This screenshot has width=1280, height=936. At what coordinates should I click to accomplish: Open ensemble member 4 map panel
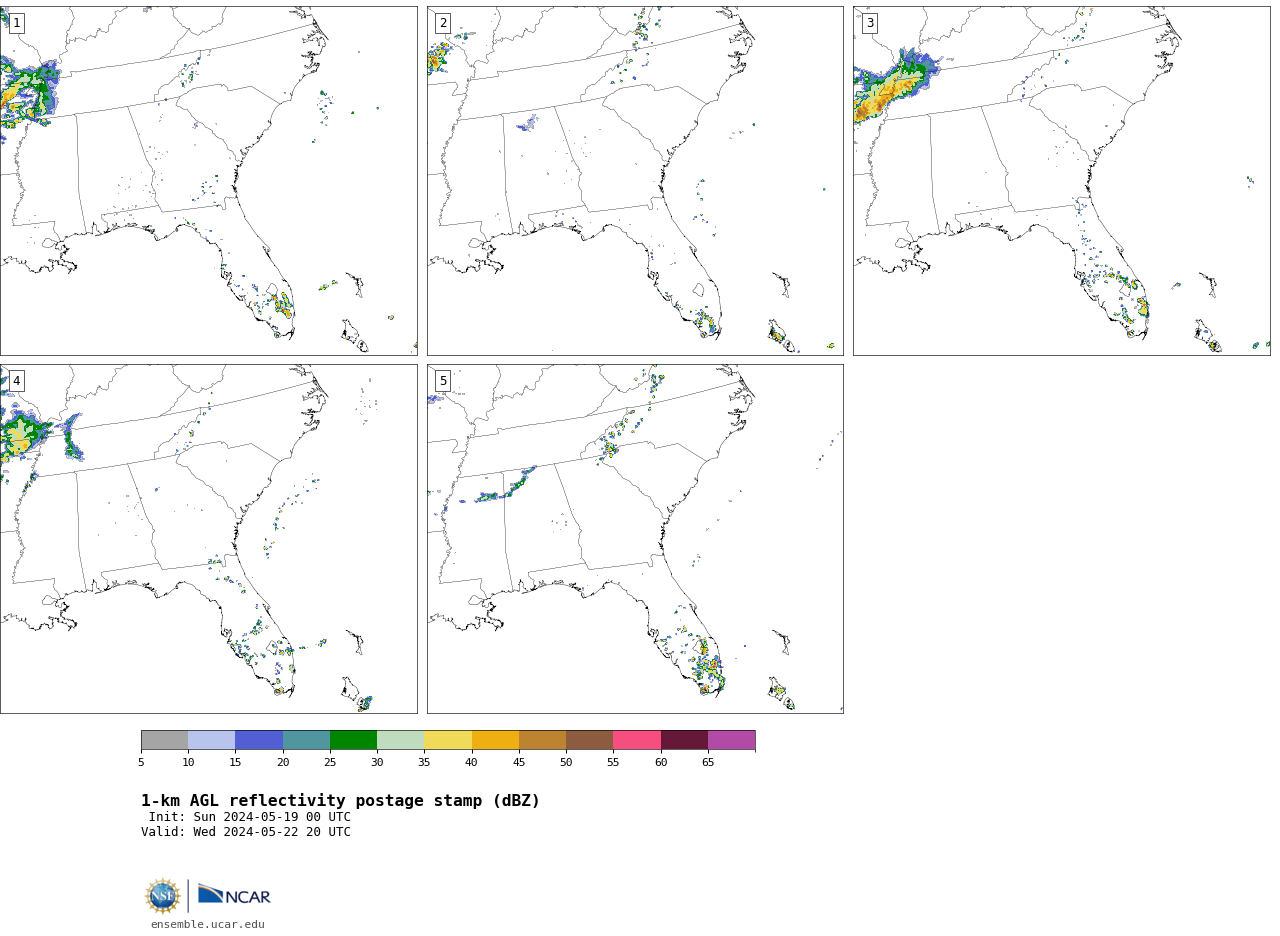tap(208, 539)
